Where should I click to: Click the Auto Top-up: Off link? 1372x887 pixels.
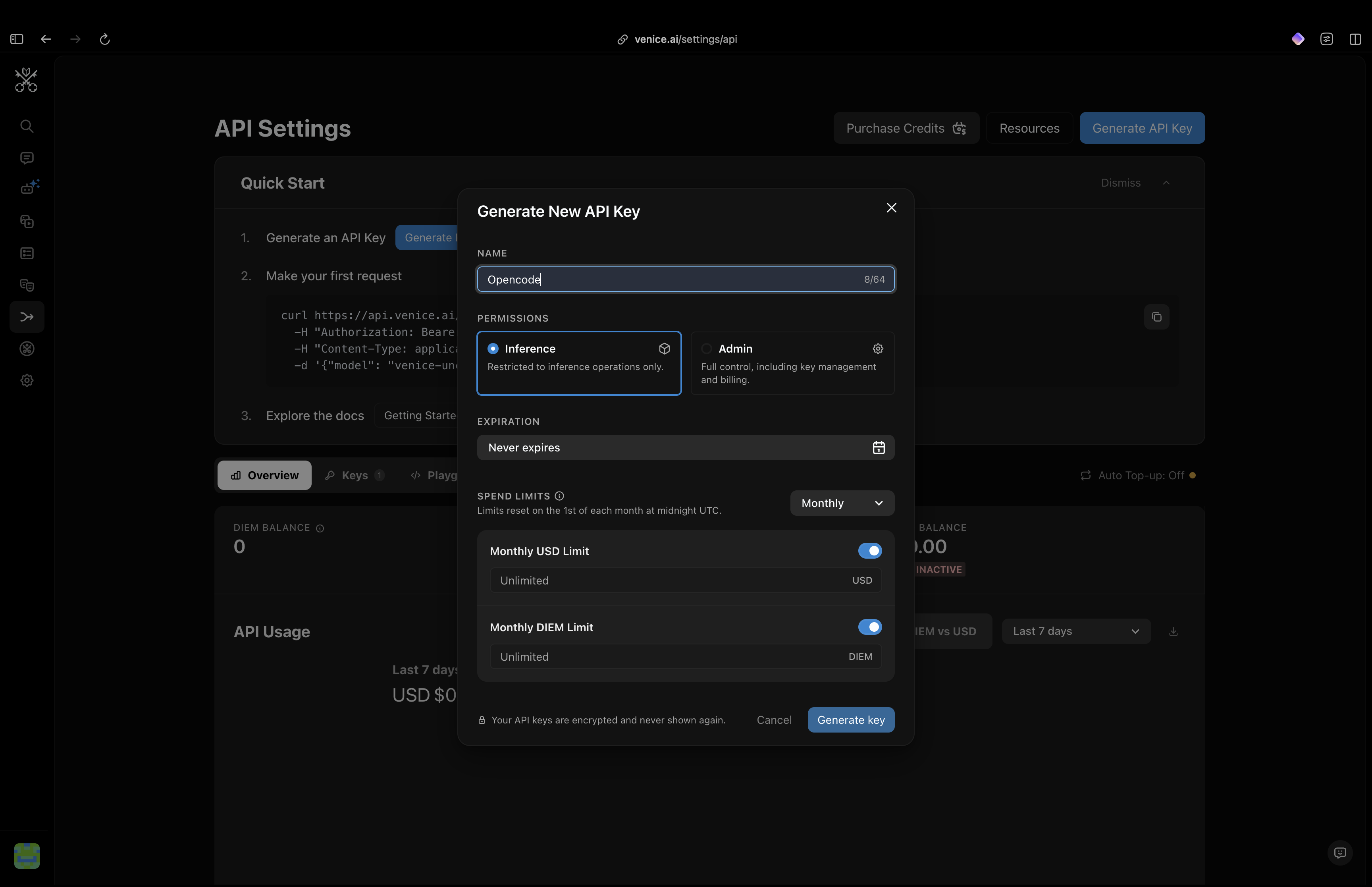tap(1138, 475)
